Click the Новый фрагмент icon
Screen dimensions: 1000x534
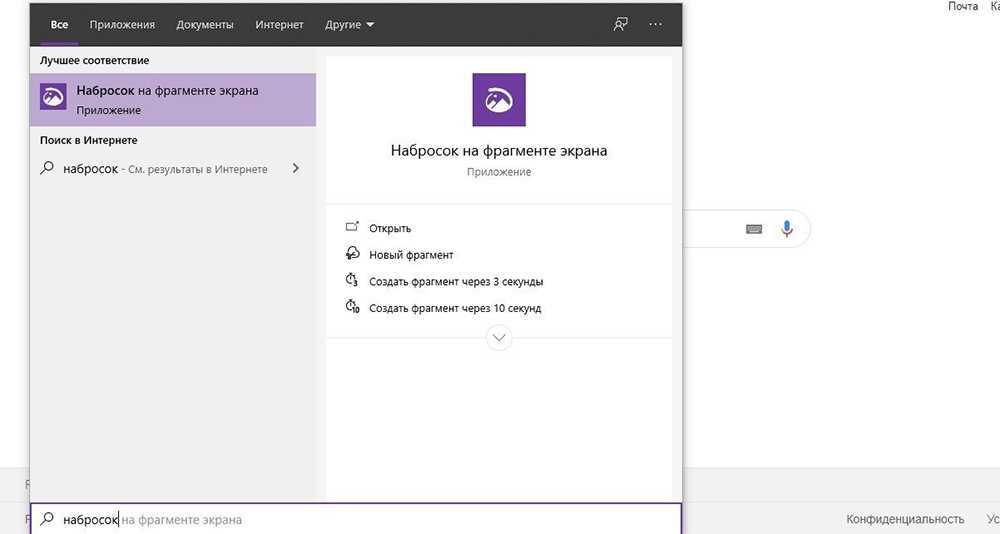point(352,254)
